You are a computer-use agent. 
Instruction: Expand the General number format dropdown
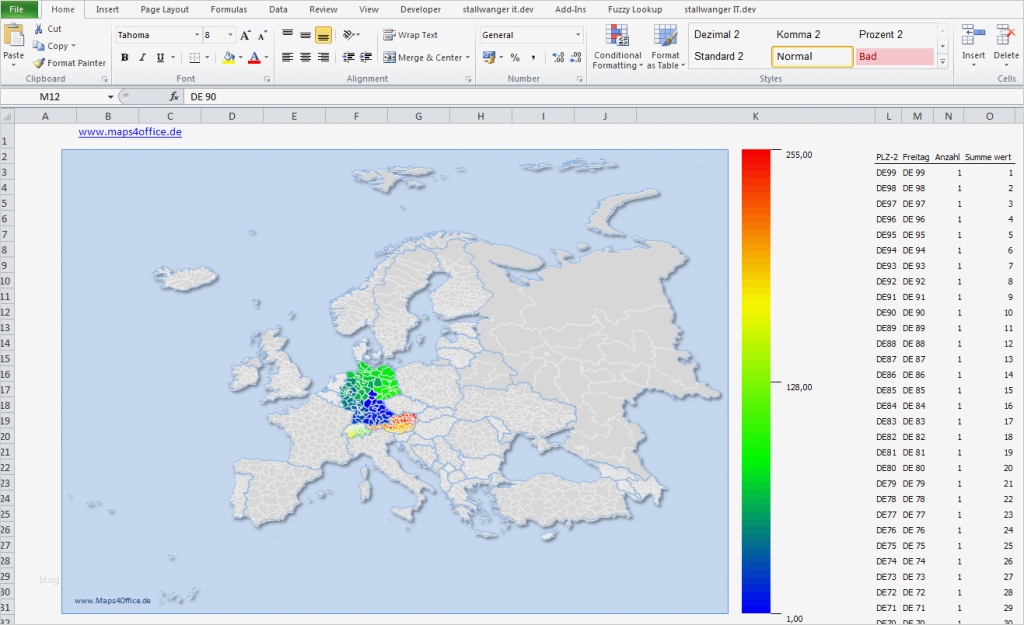(x=577, y=35)
